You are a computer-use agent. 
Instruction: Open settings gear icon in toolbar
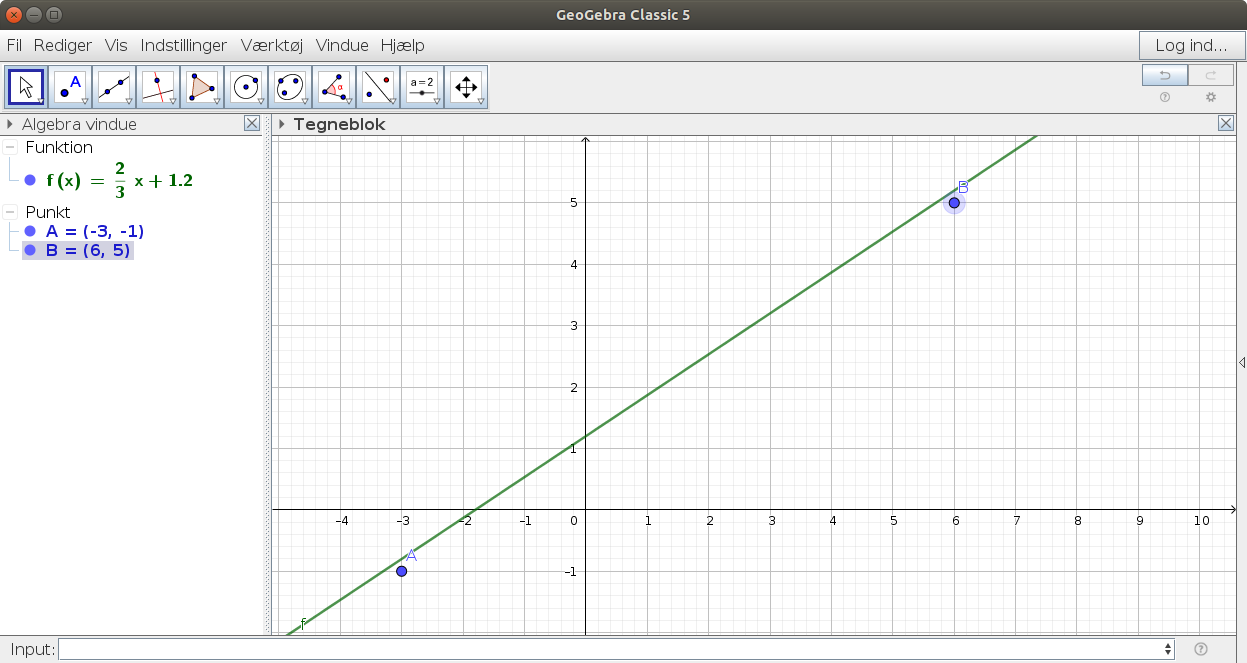[1211, 97]
